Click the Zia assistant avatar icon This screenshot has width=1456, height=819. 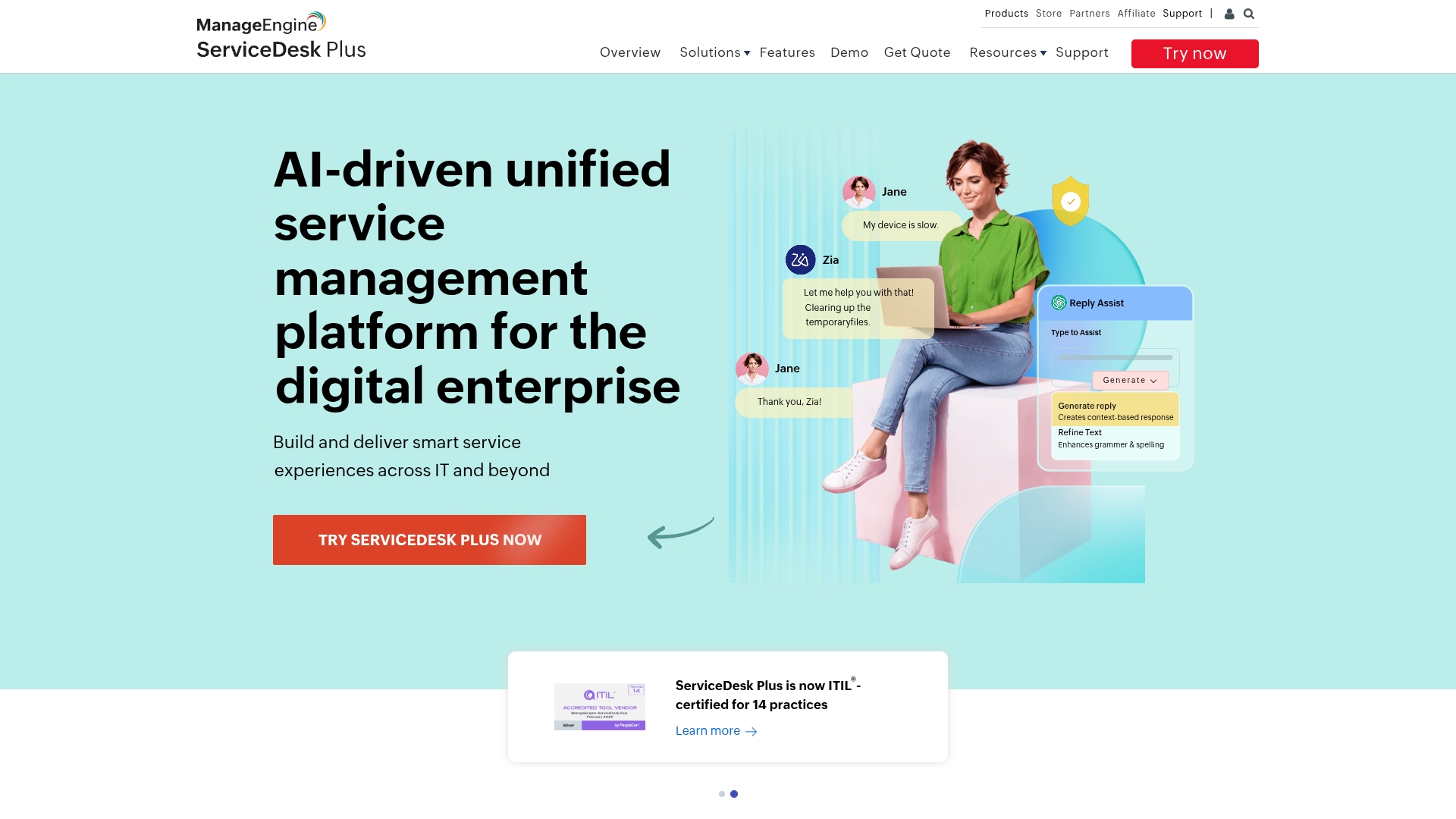click(800, 260)
